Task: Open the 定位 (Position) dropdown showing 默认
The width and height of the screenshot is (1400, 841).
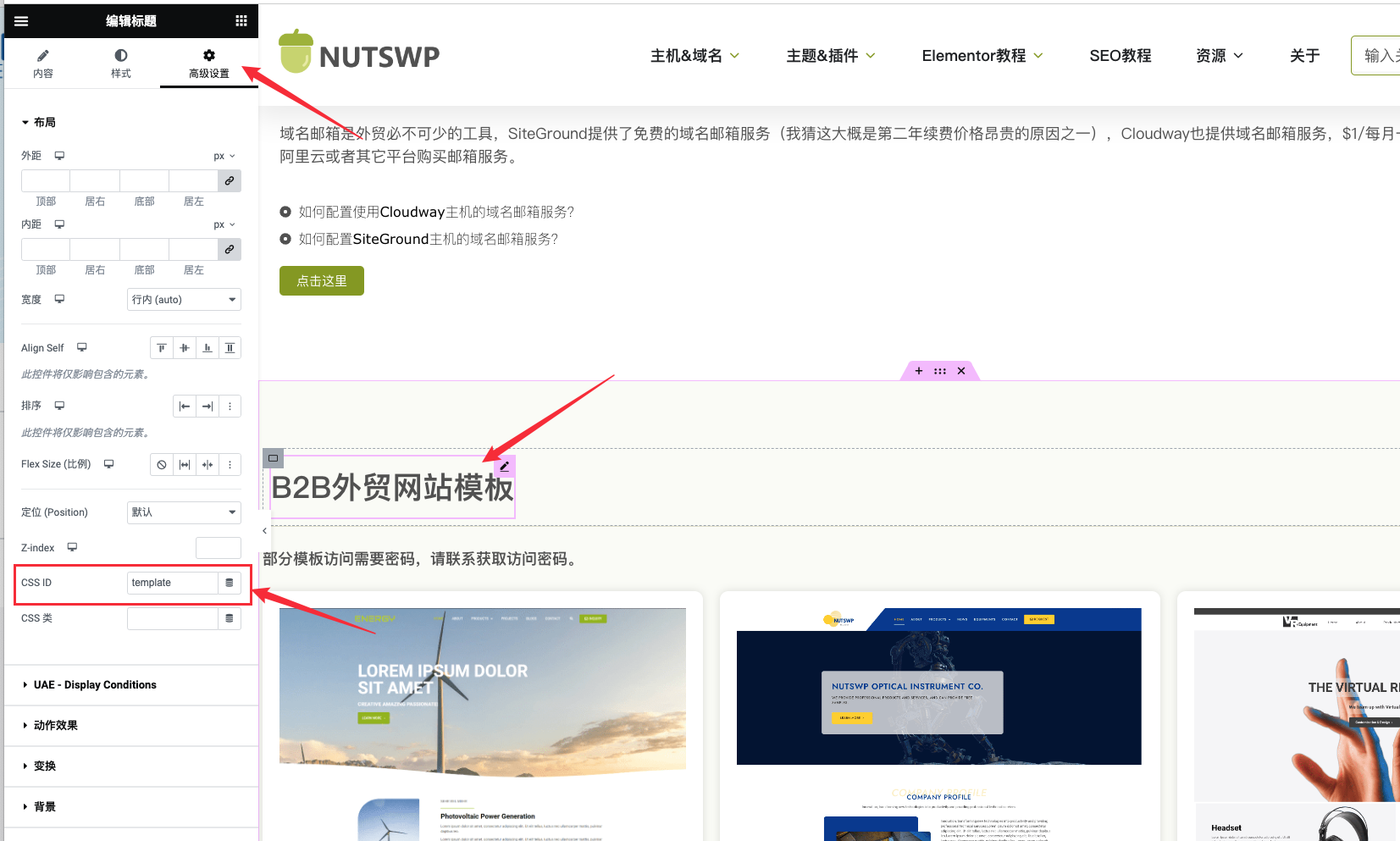Action: (184, 512)
